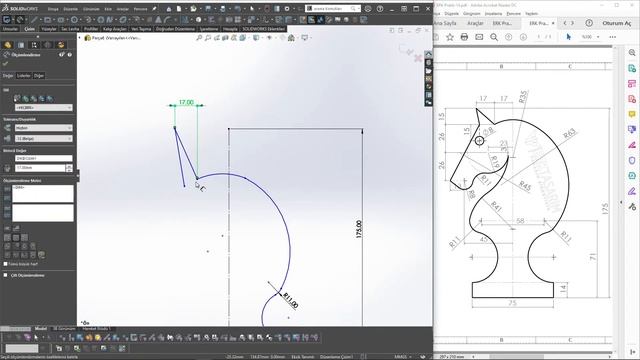Click the Print icon in SolidWorks toolbar
The image size is (640, 360).
(x=223, y=9)
